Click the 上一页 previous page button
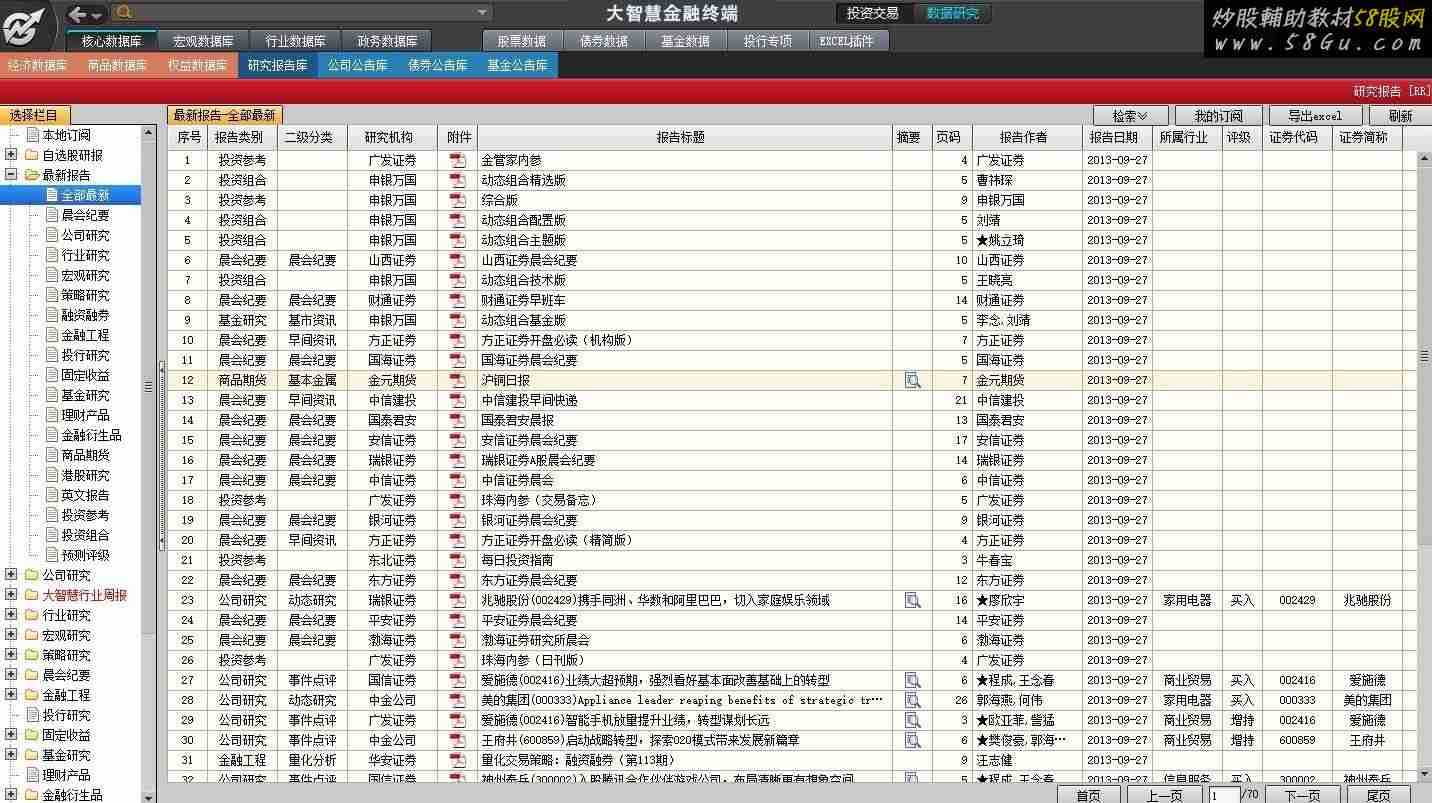The height and width of the screenshot is (803, 1432). coord(1164,795)
